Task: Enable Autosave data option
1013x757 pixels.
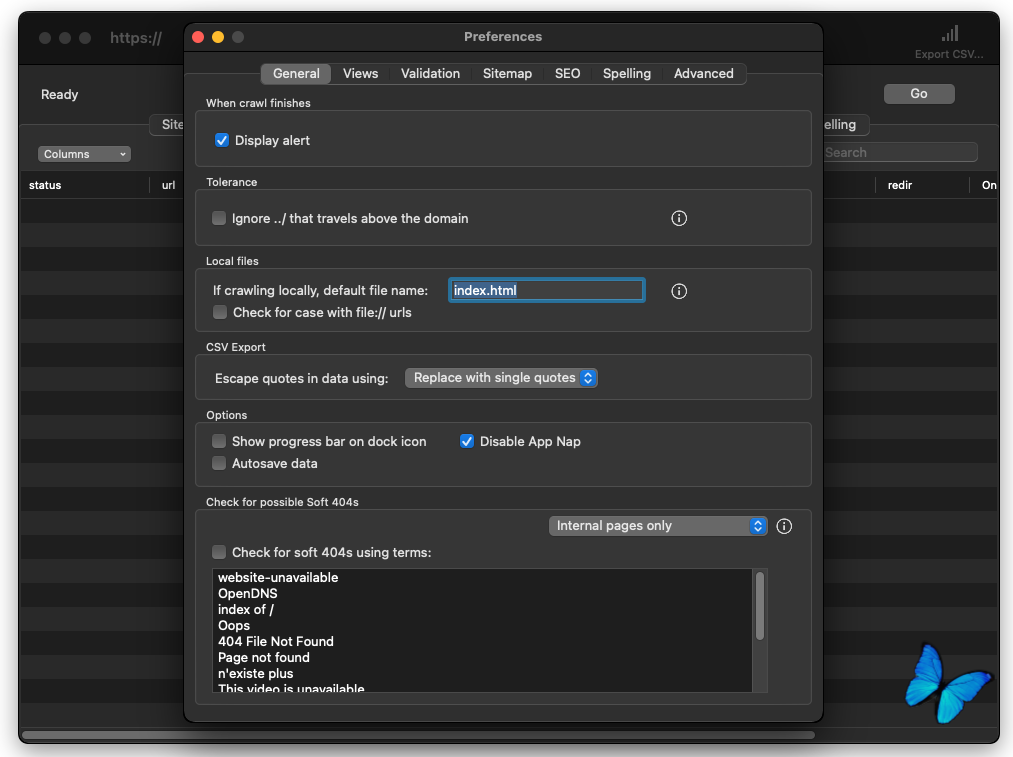Action: tap(219, 463)
